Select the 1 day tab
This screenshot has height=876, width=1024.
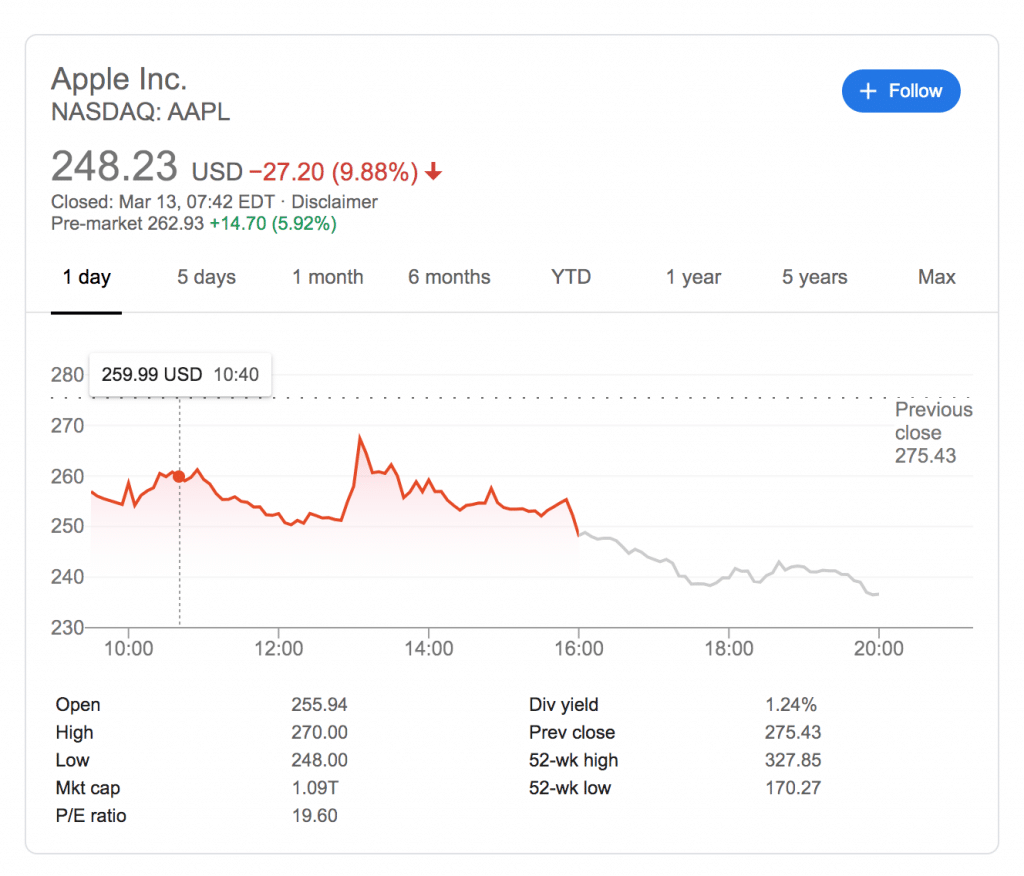[86, 277]
